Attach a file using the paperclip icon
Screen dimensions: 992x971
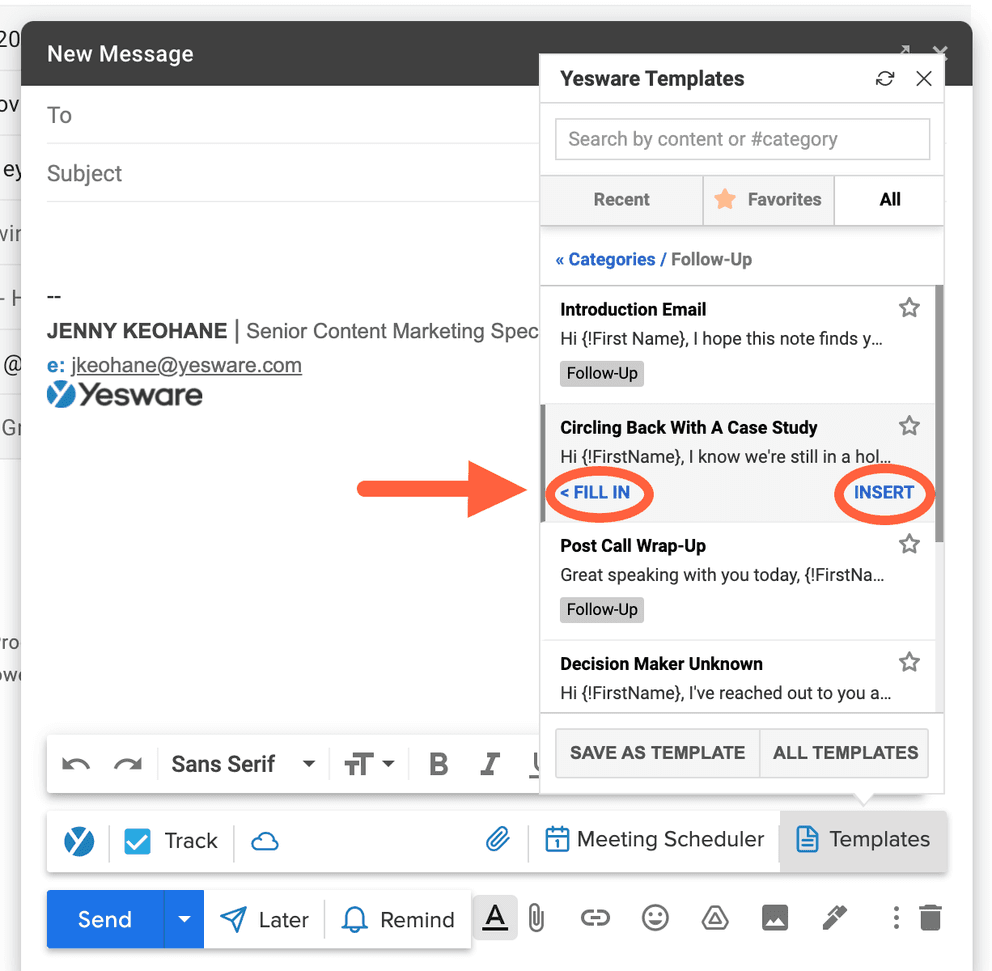tap(536, 918)
